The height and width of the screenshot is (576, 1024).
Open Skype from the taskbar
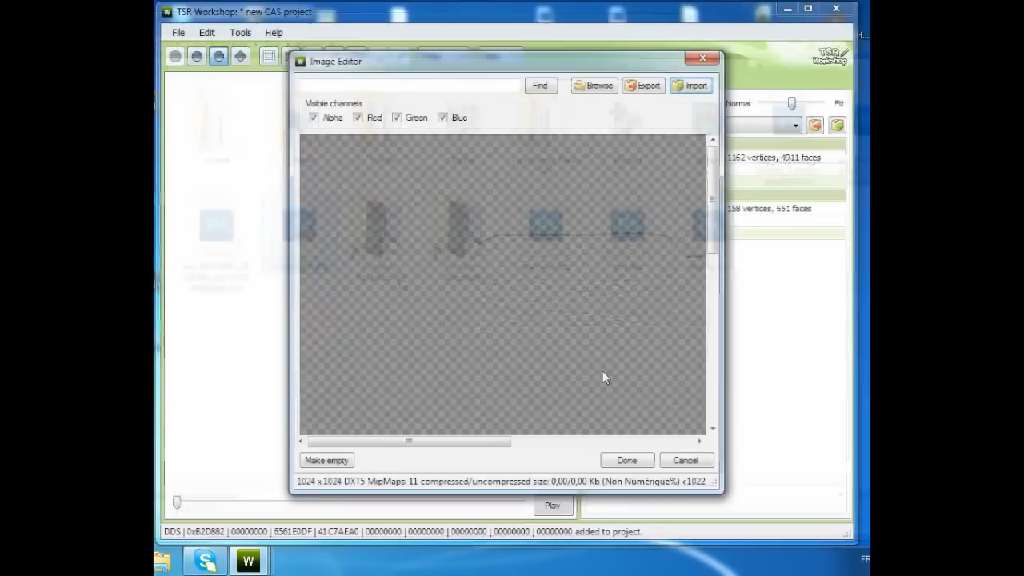tap(207, 561)
